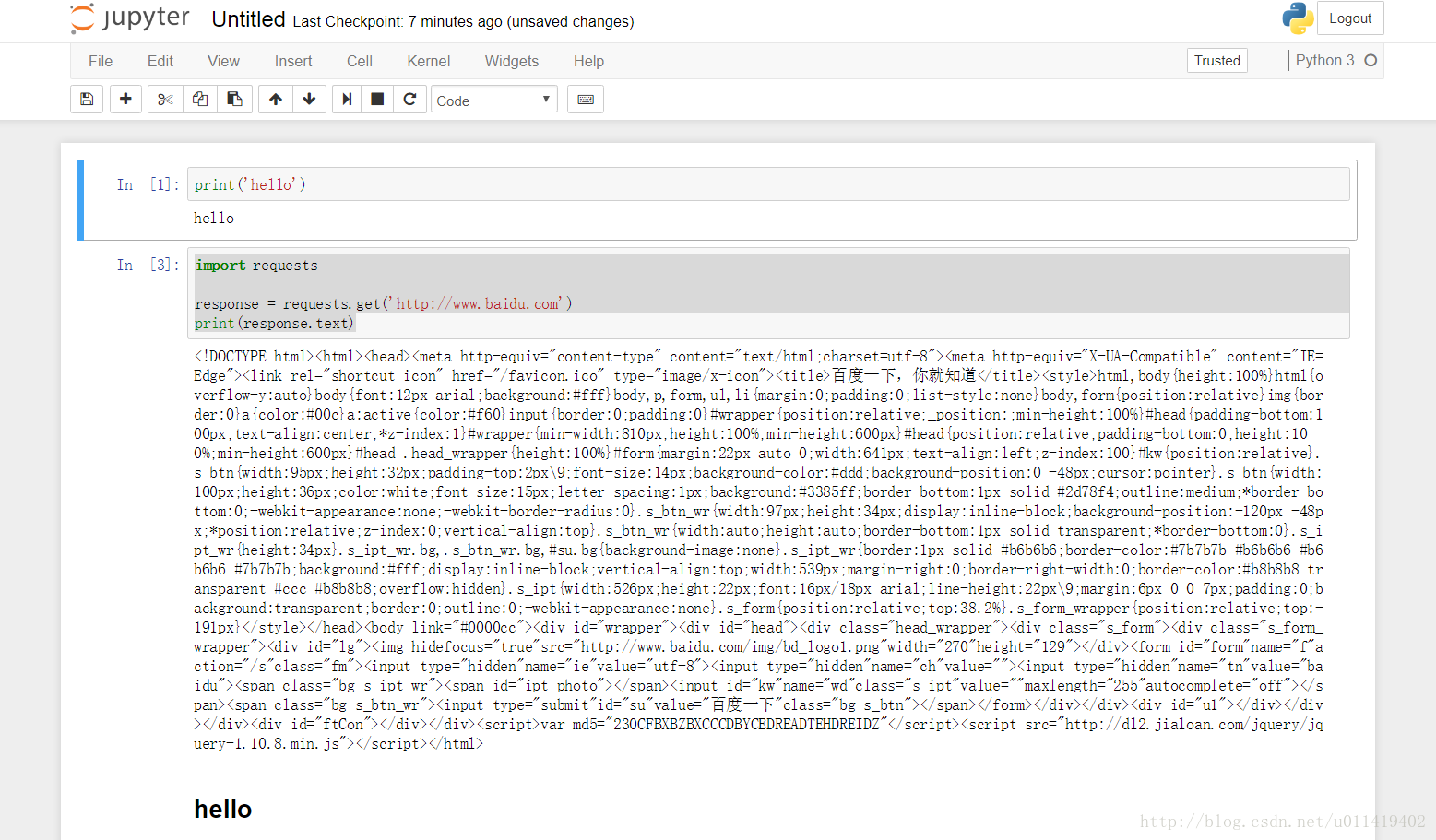Rename the notebook titled Untitled
Image resolution: width=1436 pixels, height=840 pixels.
click(x=248, y=19)
